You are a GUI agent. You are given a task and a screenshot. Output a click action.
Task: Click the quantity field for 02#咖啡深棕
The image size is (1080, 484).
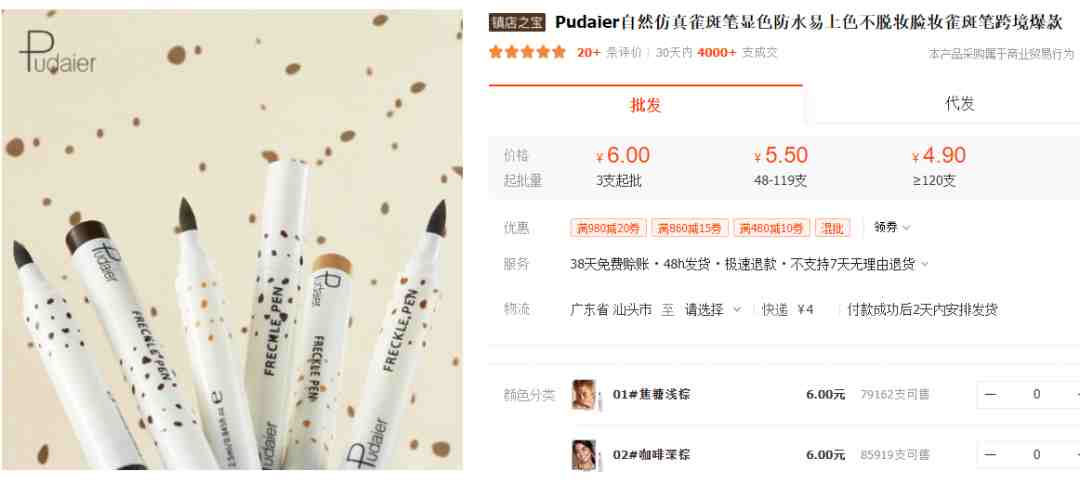1037,455
